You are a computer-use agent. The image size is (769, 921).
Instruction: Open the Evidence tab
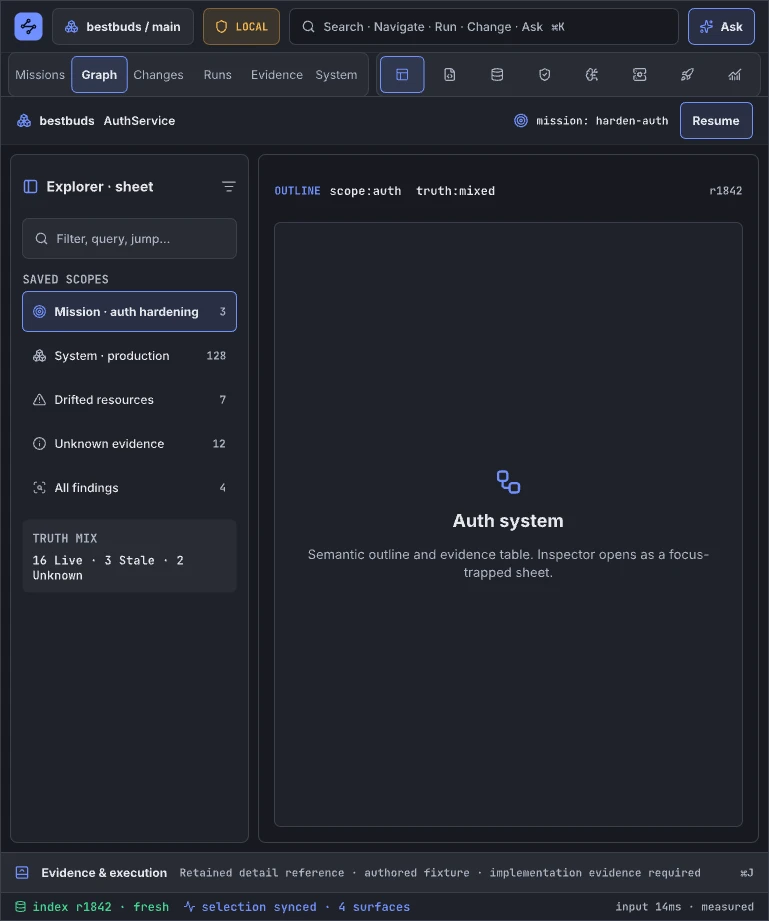coord(277,75)
